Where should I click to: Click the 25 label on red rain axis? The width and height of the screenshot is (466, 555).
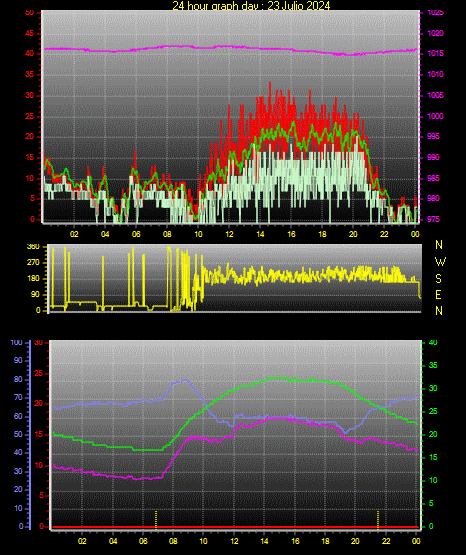38,373
